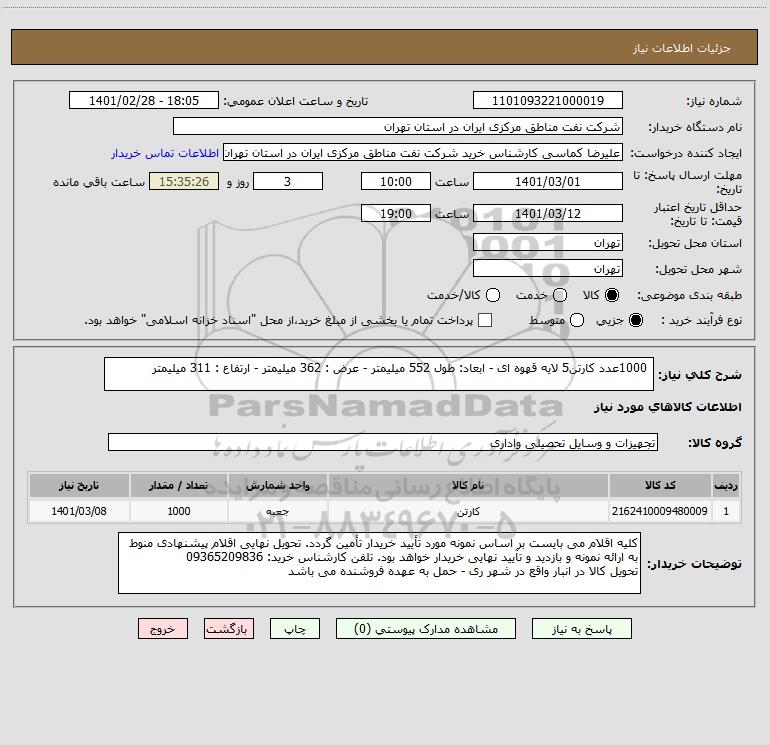Image resolution: width=770 pixels, height=745 pixels.
Task: Click the خروج exit button
Action: [163, 629]
